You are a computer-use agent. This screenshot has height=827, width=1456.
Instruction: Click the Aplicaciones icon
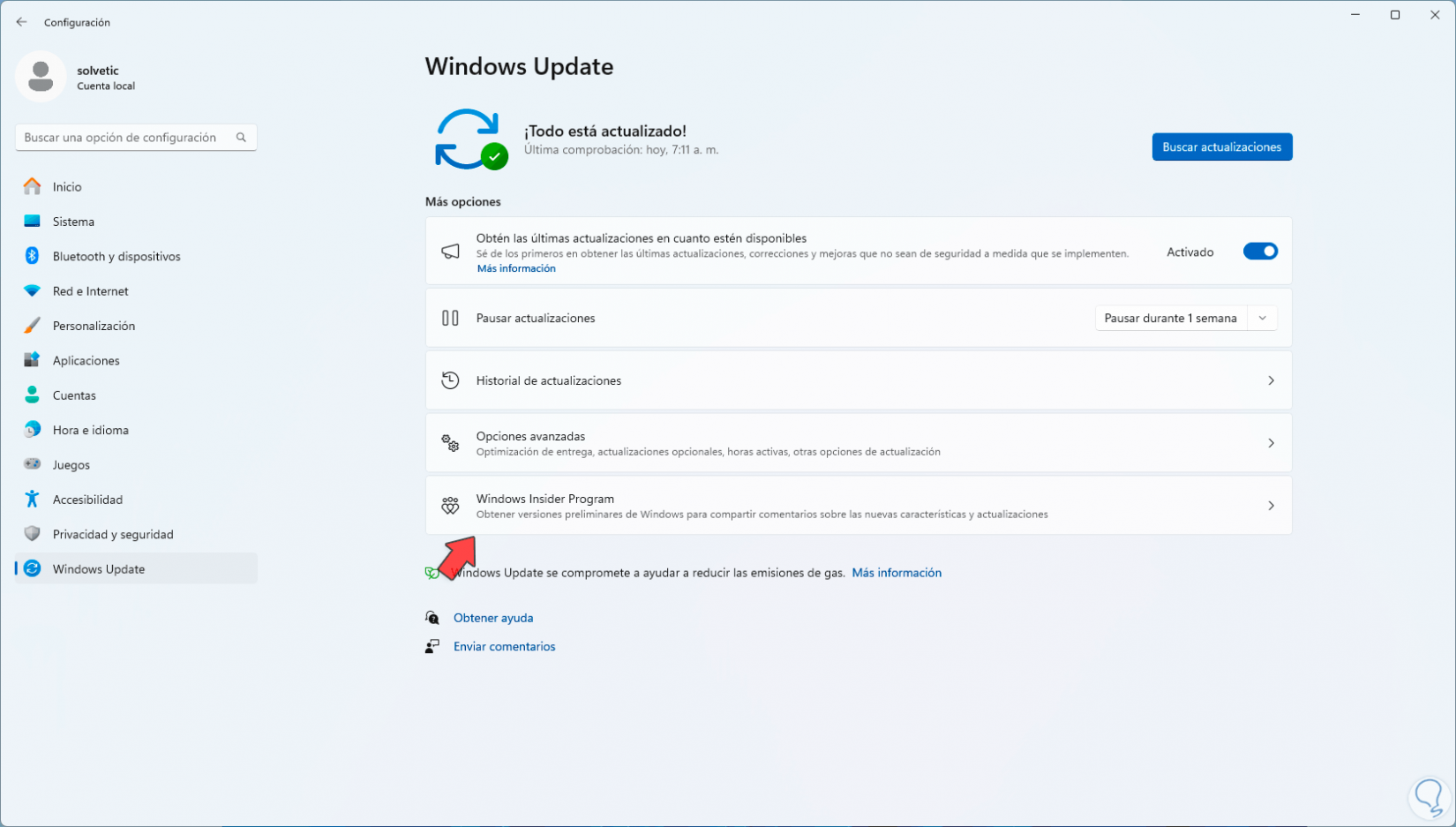click(x=33, y=360)
